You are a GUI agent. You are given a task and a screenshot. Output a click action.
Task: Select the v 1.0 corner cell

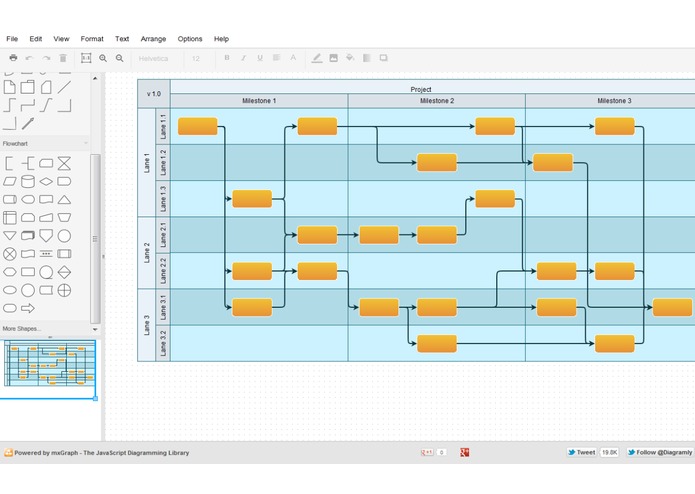(154, 94)
